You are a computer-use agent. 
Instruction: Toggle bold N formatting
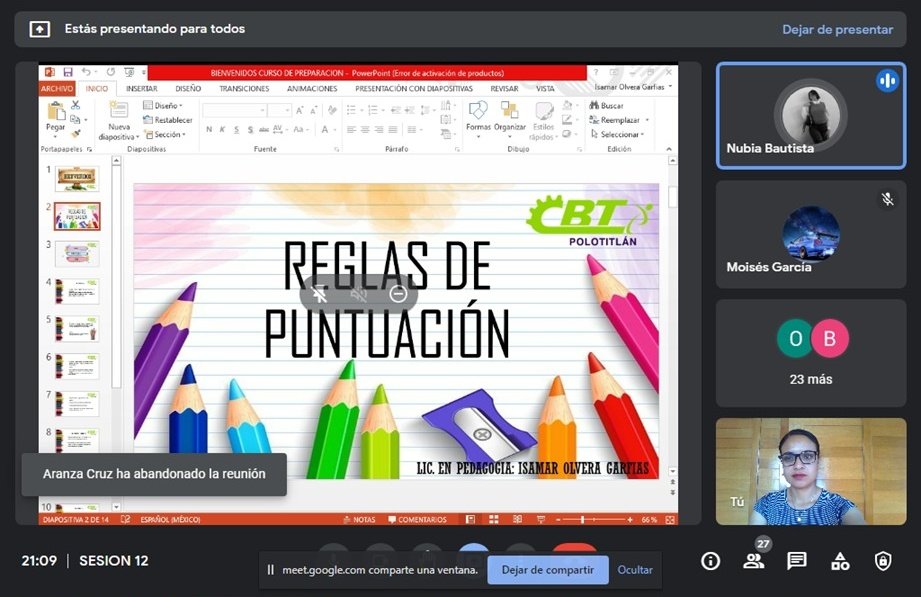click(209, 129)
